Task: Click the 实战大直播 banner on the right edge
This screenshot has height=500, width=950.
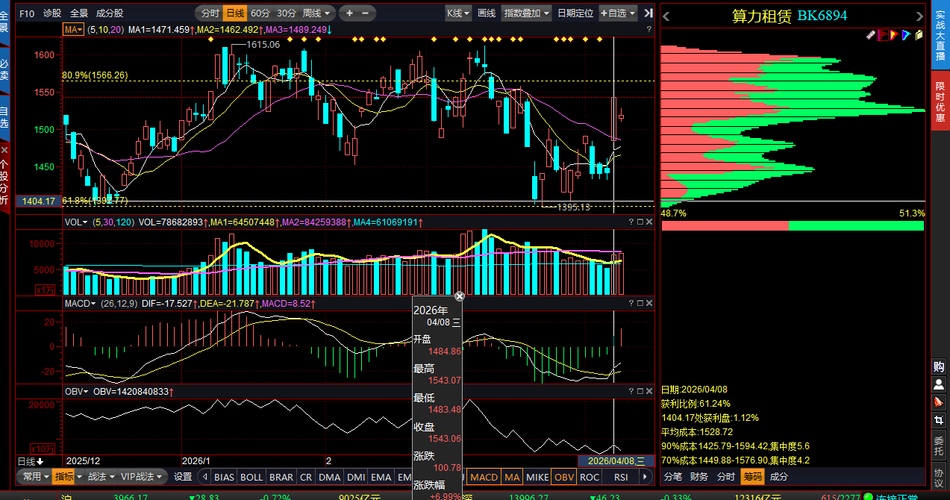Action: (940, 35)
